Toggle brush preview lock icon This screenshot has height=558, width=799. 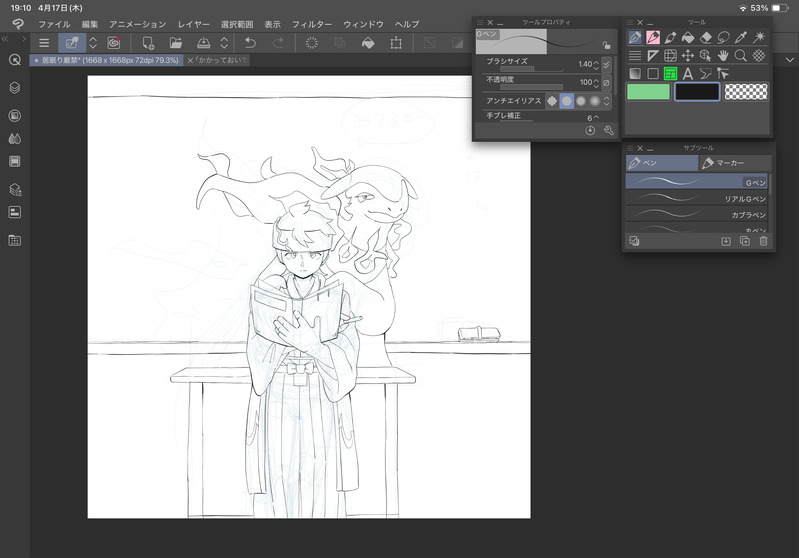(606, 45)
